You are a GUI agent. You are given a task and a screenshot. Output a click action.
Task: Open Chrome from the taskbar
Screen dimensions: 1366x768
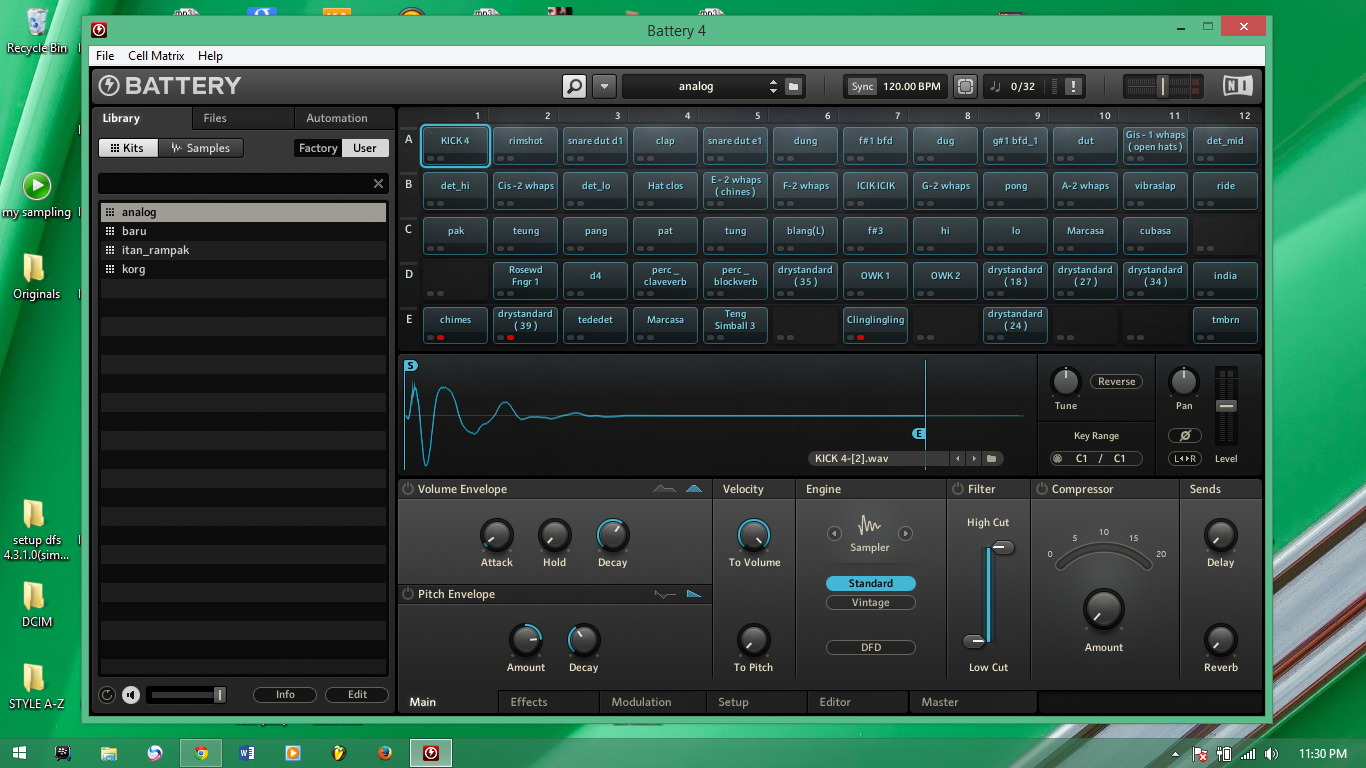coord(201,753)
